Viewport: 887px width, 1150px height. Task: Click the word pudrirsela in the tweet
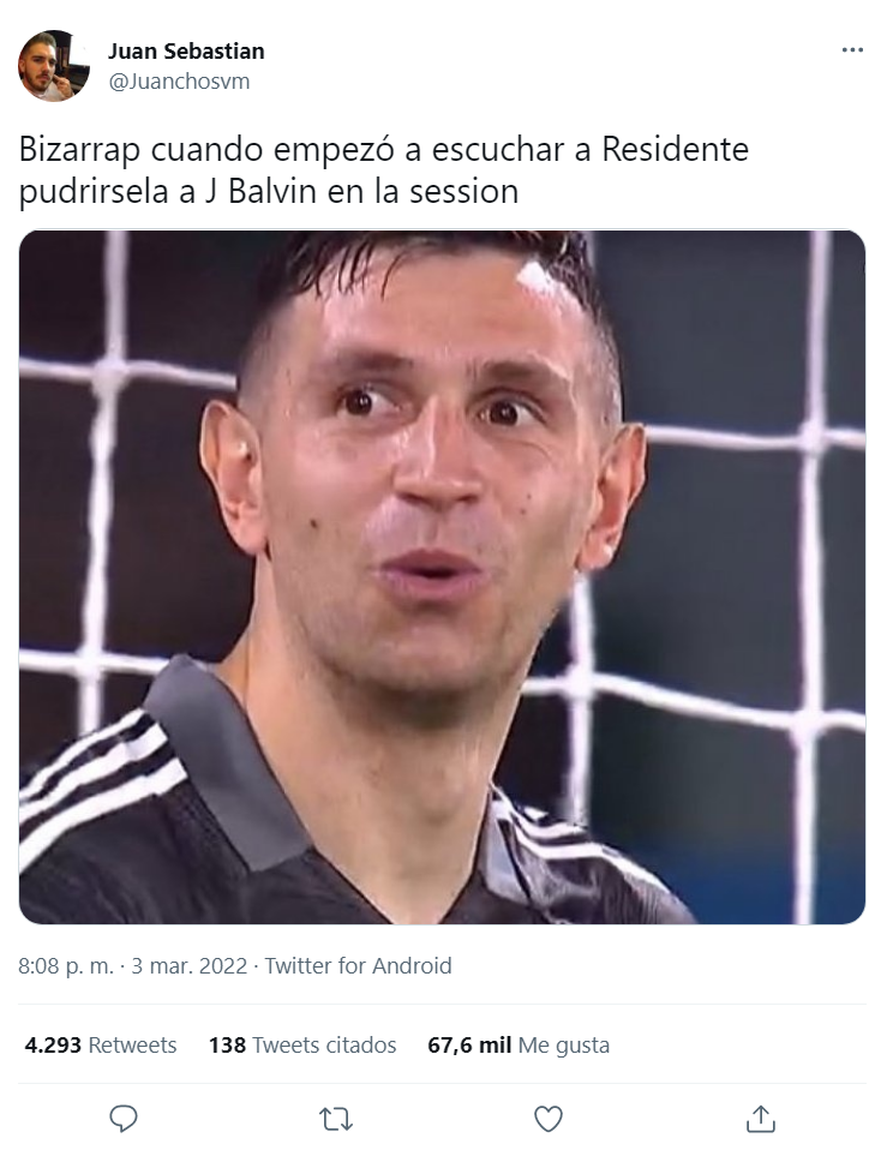(x=94, y=193)
